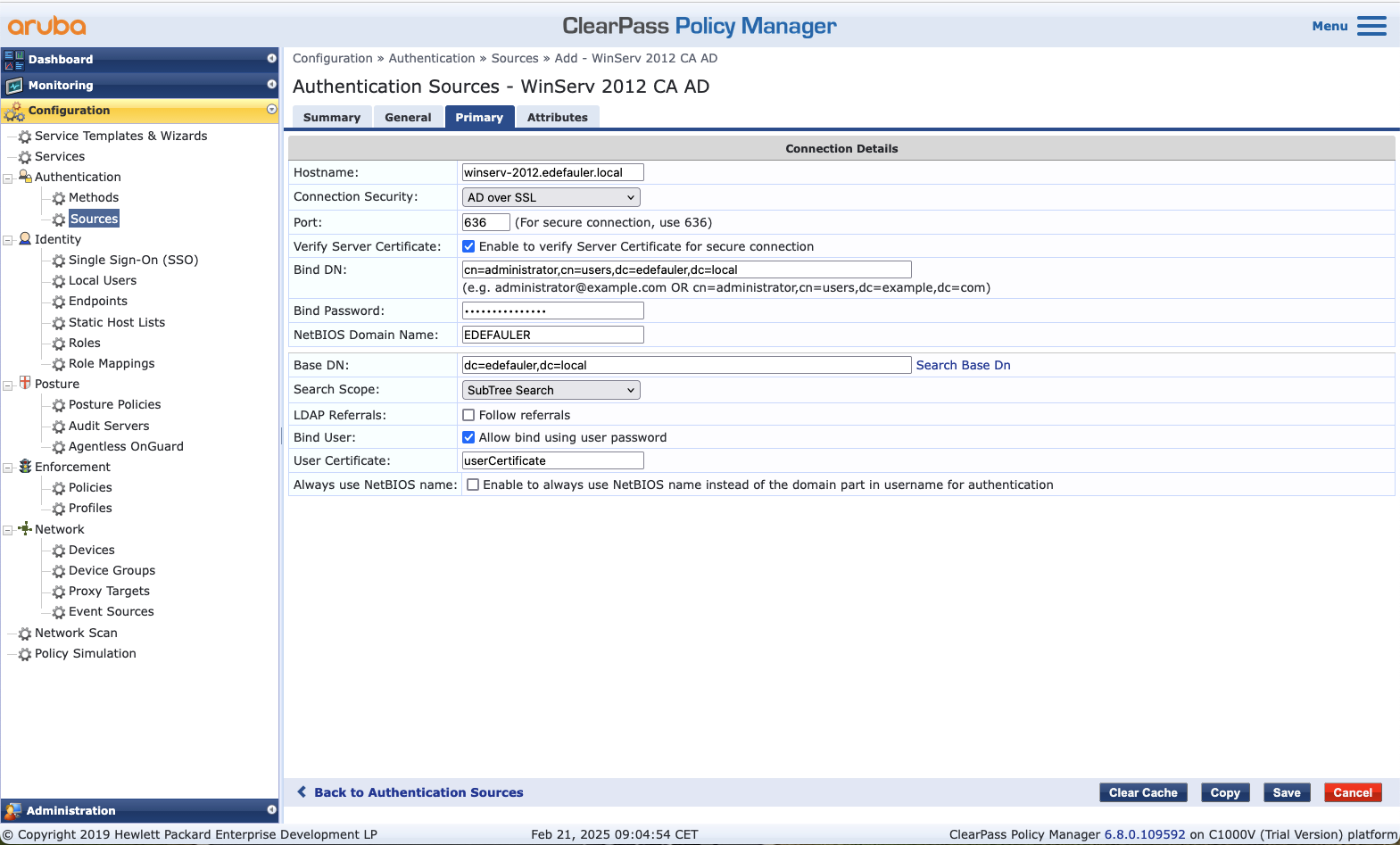
Task: Open the Attributes tab
Action: click(558, 117)
